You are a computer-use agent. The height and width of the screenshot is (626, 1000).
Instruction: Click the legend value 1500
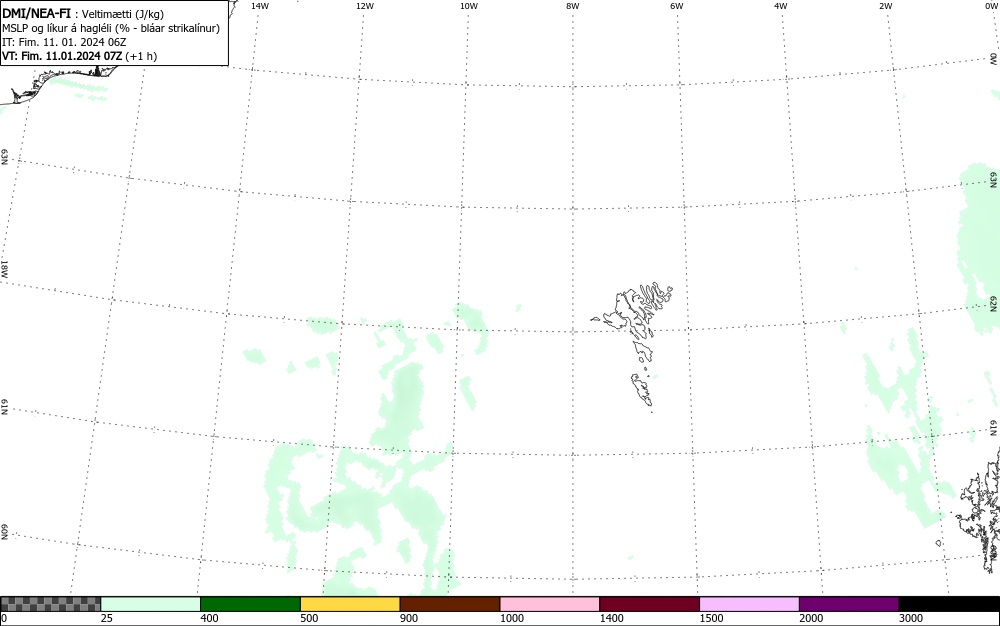pyautogui.click(x=711, y=618)
